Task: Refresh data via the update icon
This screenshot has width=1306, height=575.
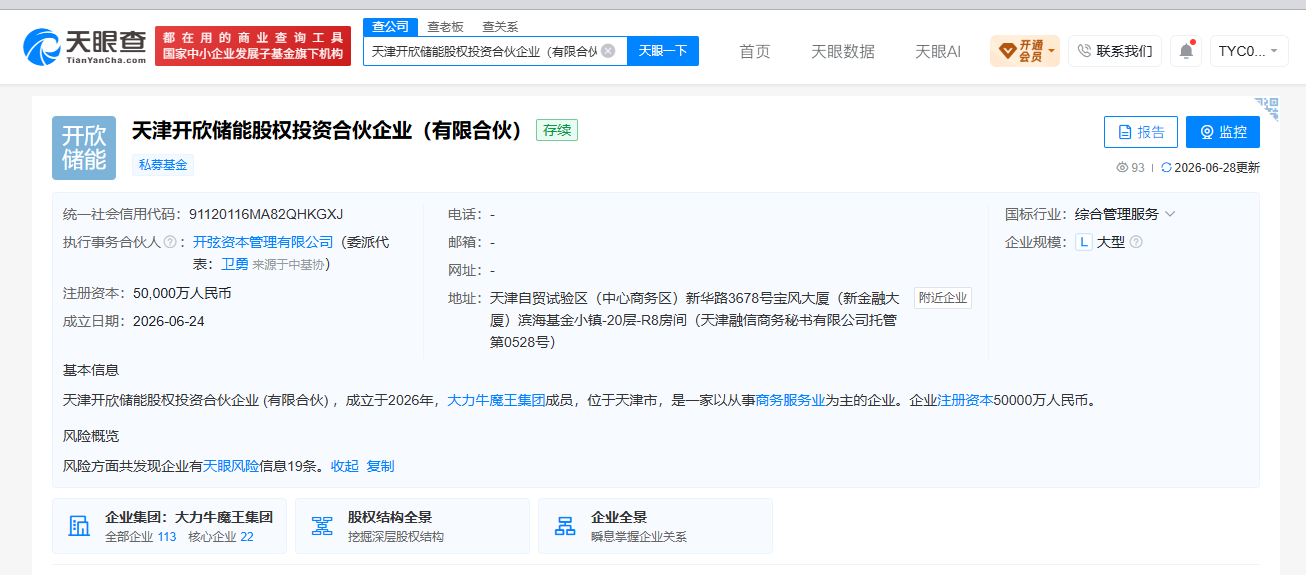Action: click(x=1166, y=168)
